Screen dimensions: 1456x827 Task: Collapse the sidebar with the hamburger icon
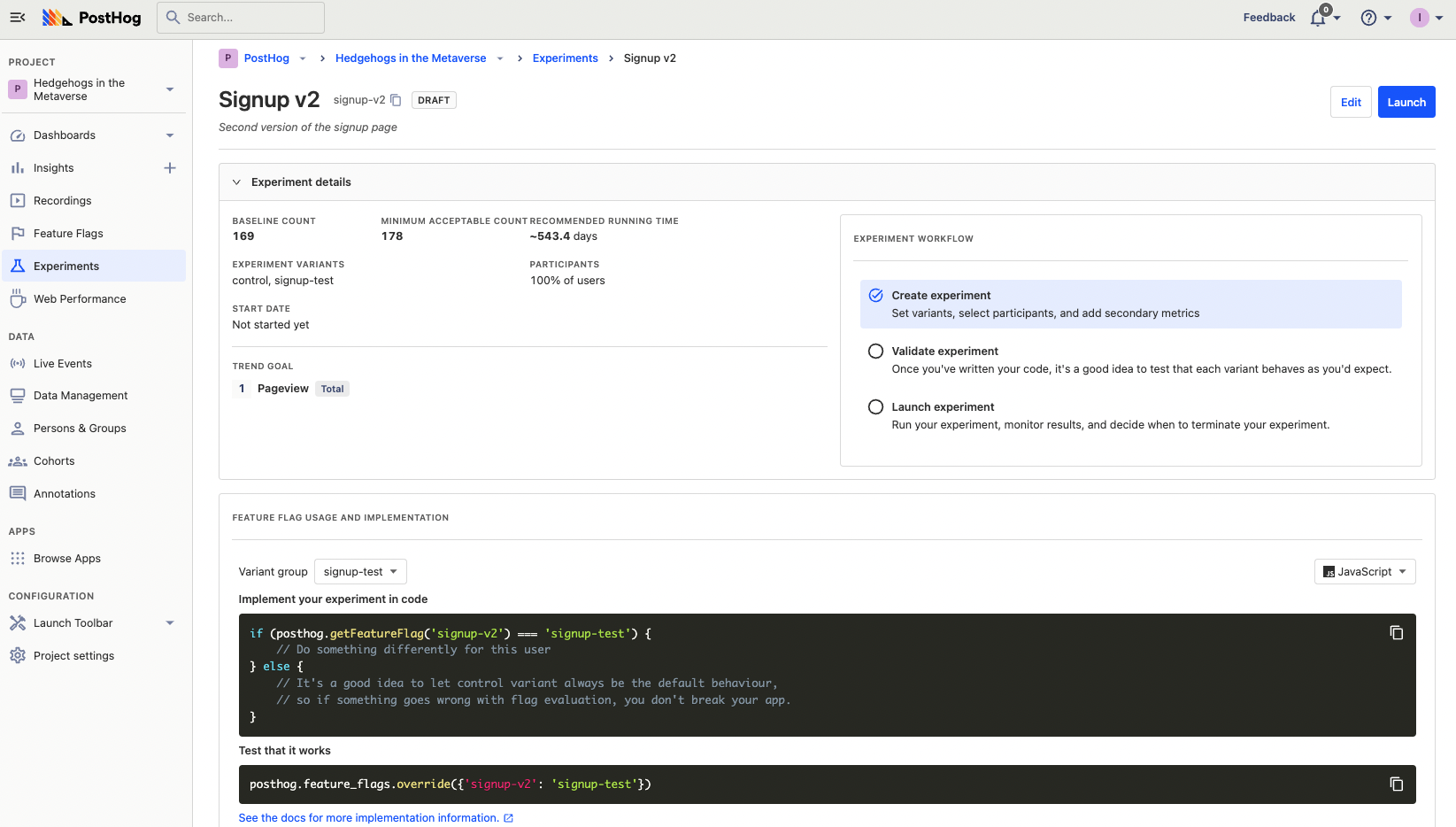pos(17,17)
